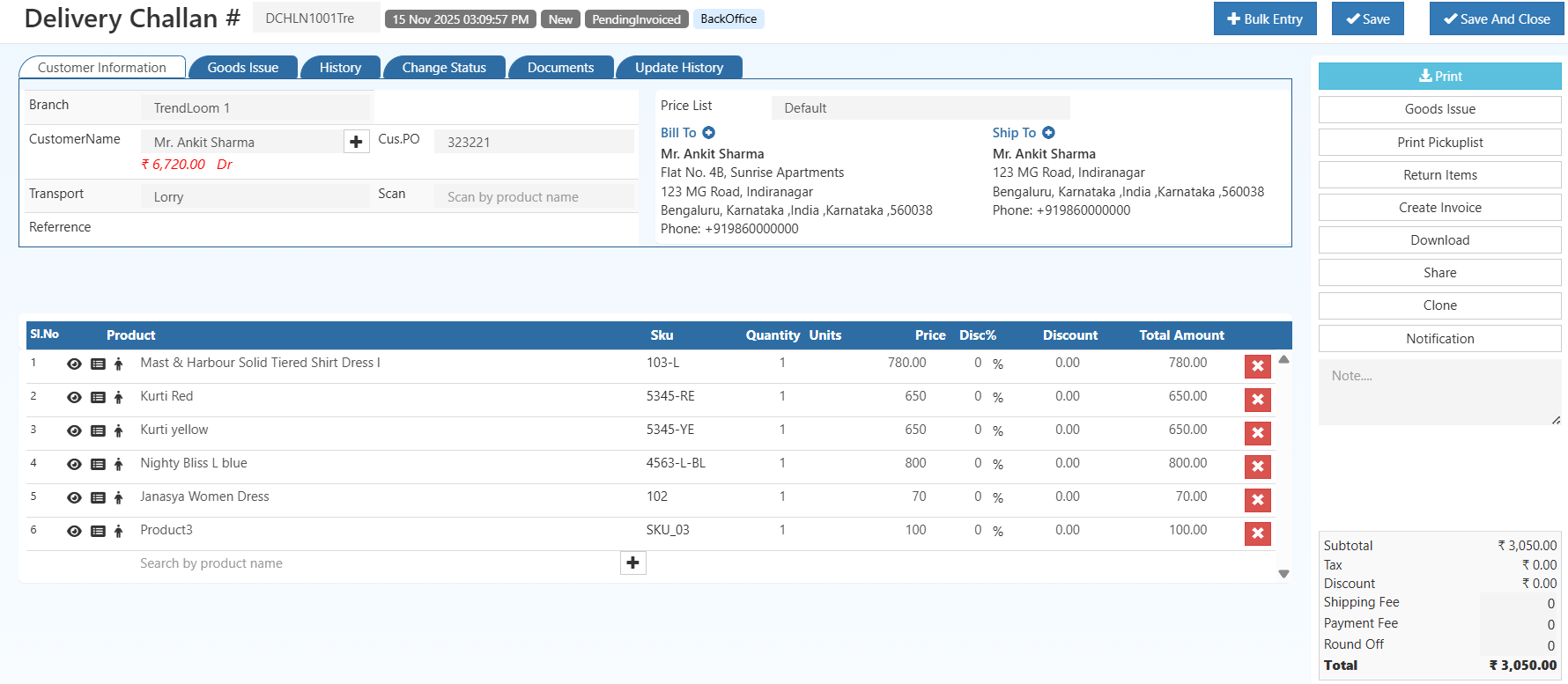Open list icon for Product3 row
Screen dimensions: 1568x684
[98, 531]
